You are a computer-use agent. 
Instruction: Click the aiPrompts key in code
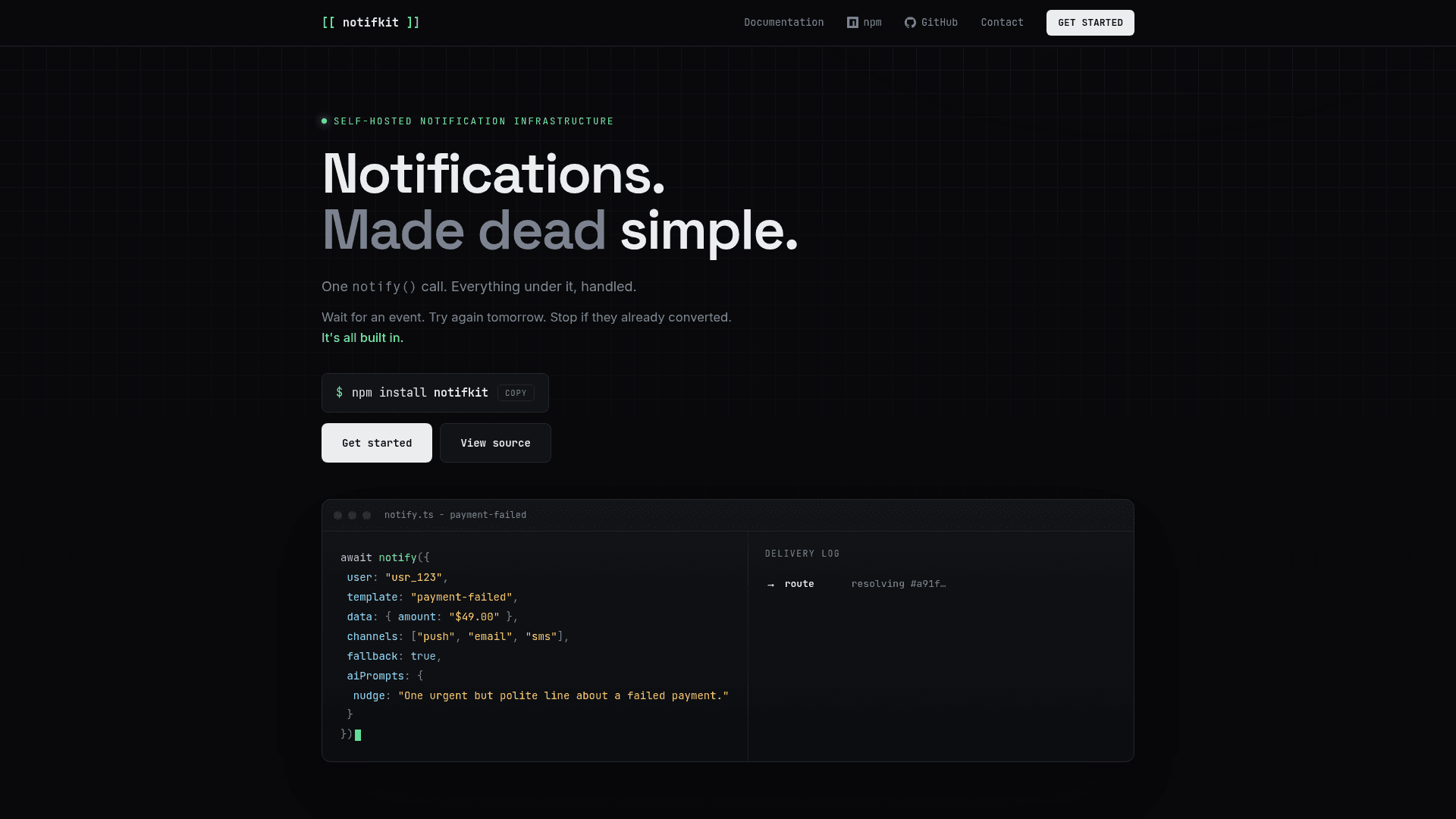(x=375, y=676)
